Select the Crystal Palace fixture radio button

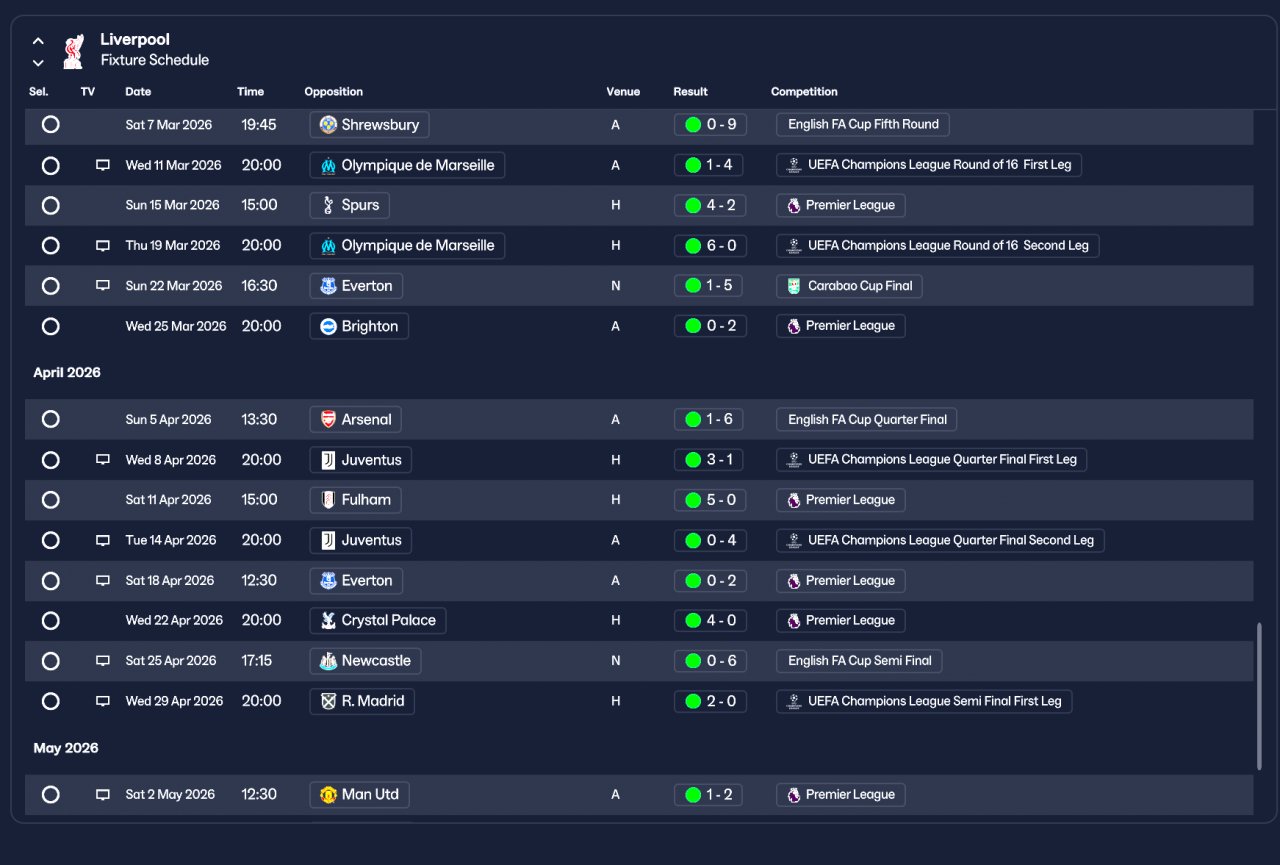pyautogui.click(x=51, y=620)
